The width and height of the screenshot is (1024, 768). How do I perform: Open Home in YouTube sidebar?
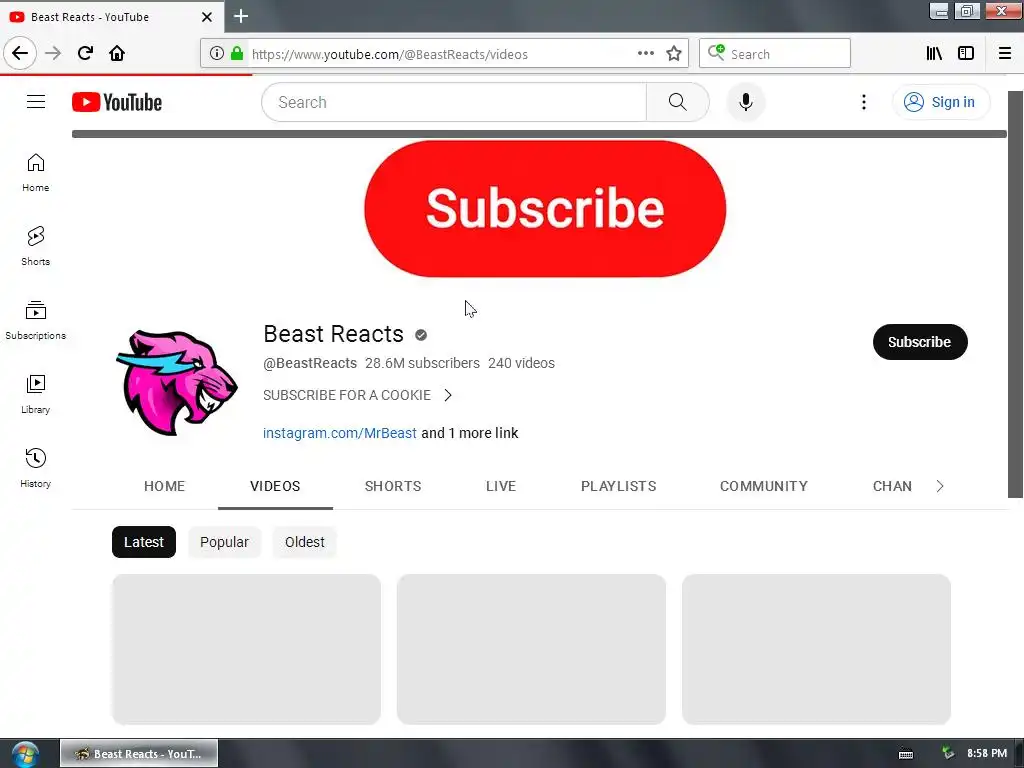pos(36,173)
